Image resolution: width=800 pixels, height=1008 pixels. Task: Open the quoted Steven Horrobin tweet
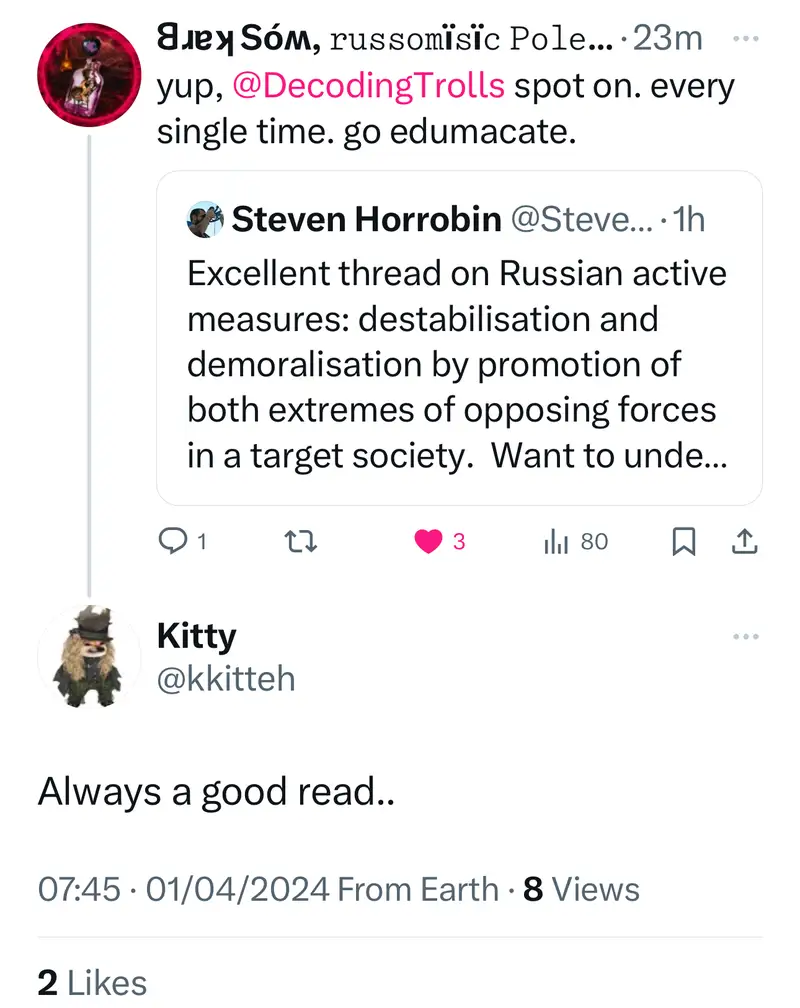point(458,365)
